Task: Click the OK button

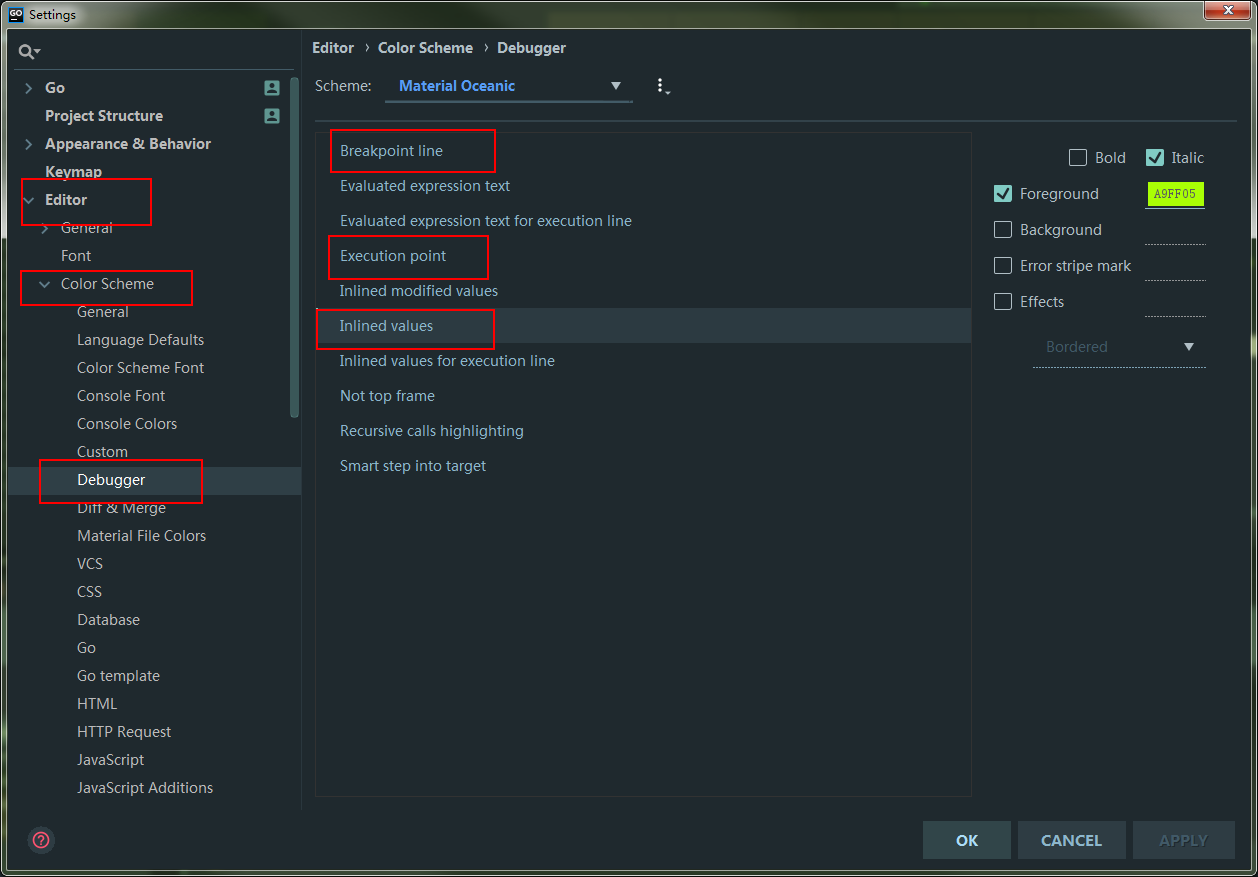Action: pos(966,840)
